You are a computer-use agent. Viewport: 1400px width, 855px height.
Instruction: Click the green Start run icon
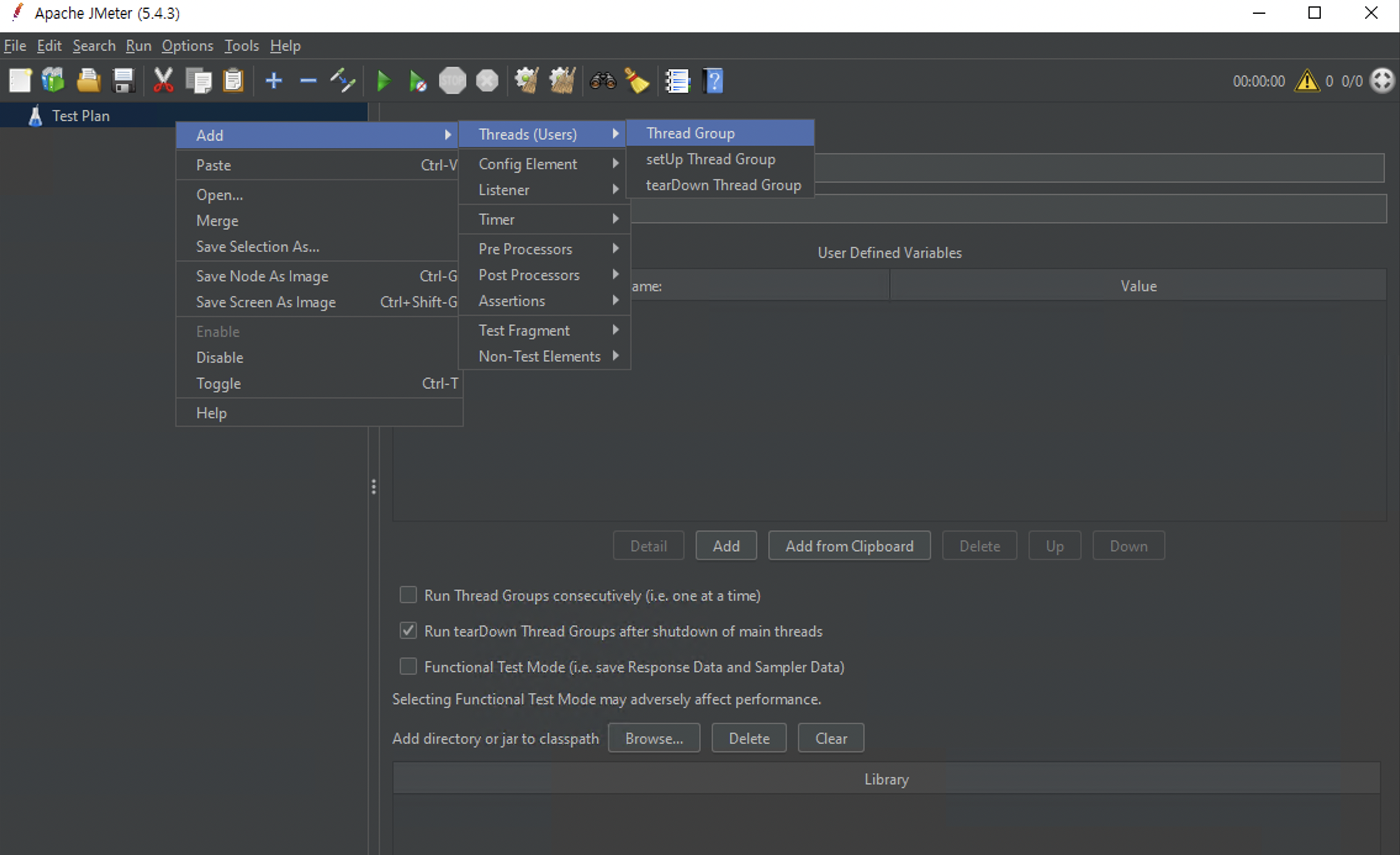[384, 81]
